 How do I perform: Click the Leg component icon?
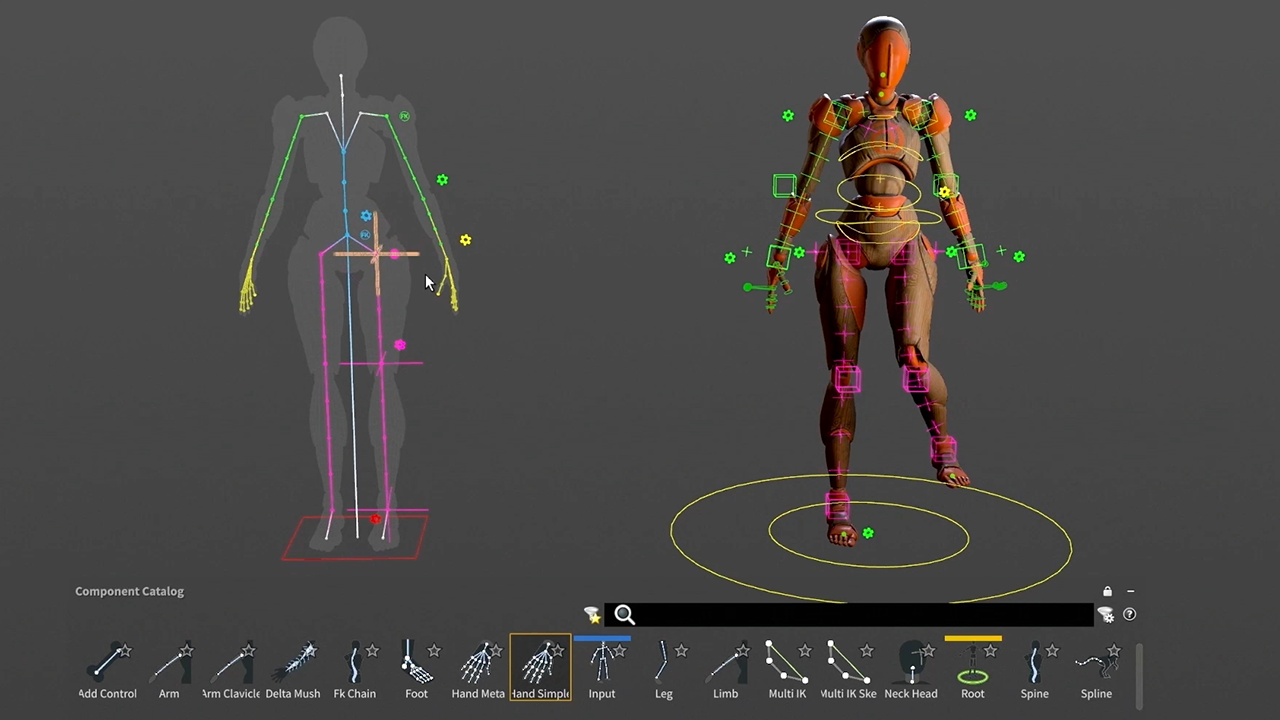(663, 667)
